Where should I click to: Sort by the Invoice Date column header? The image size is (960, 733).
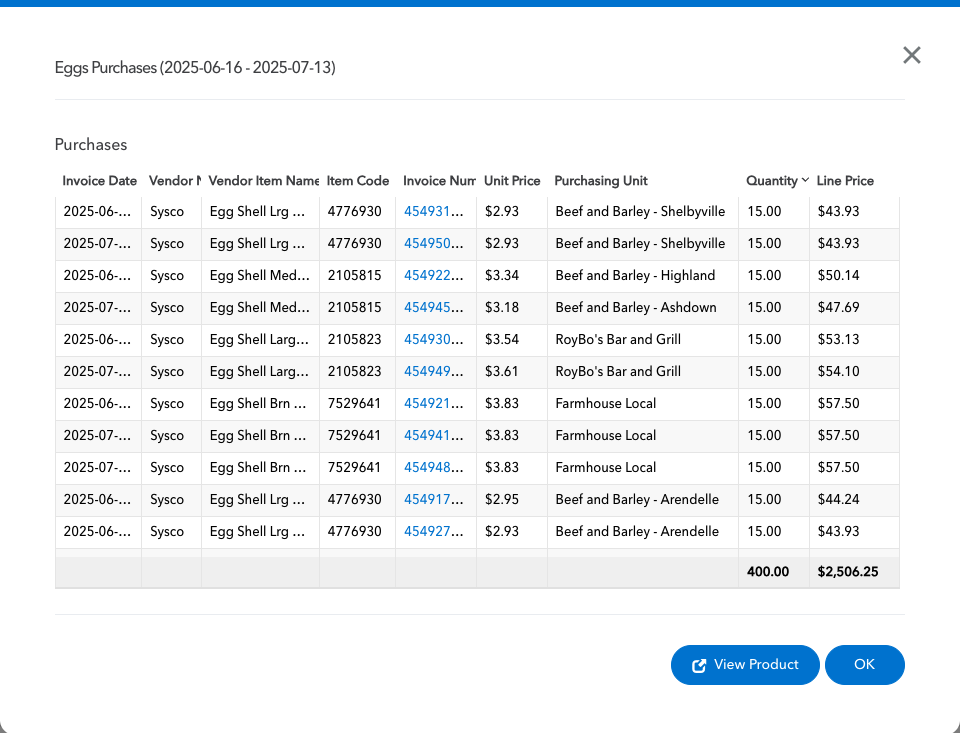pyautogui.click(x=99, y=181)
